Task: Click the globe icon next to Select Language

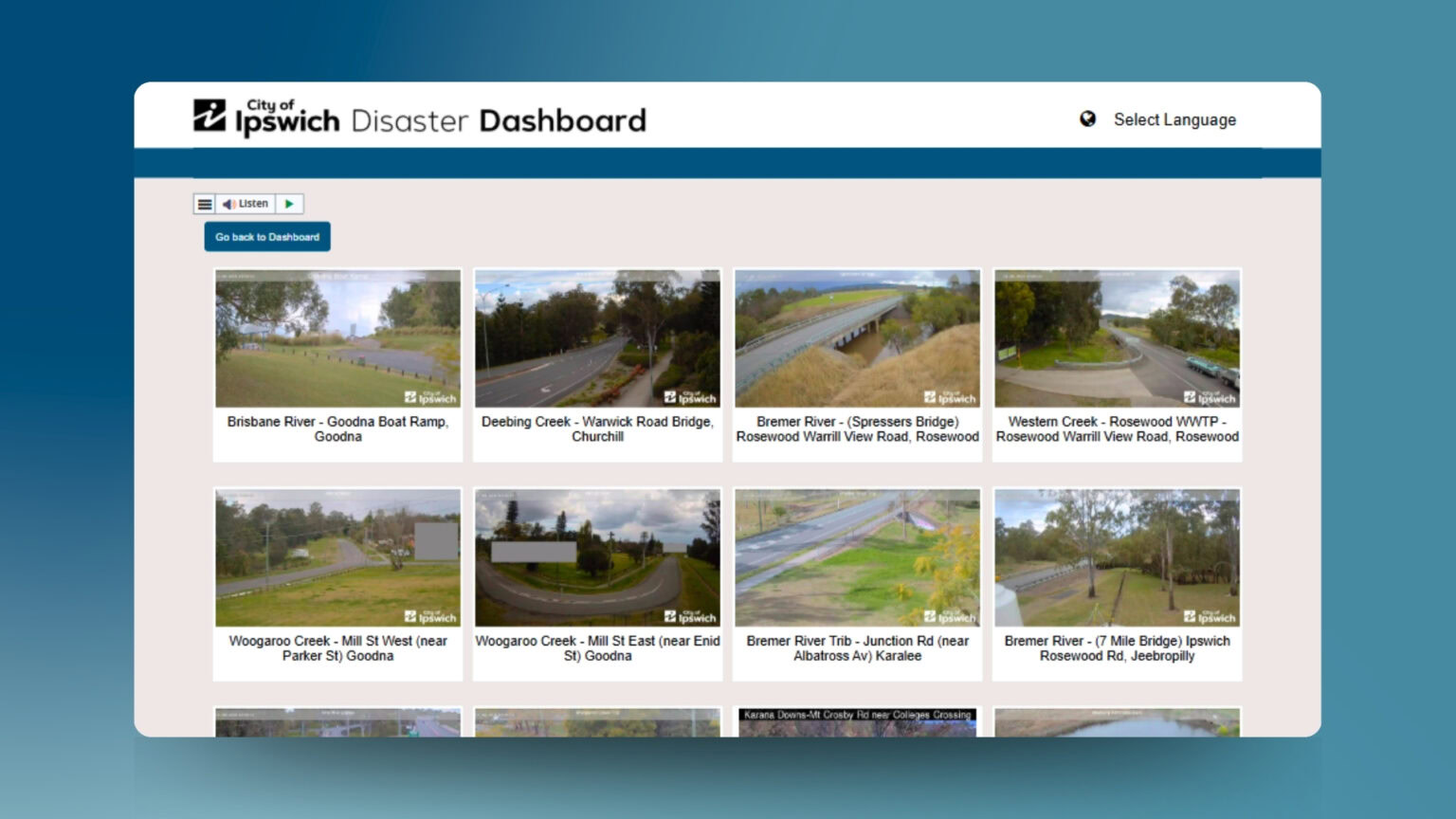Action: [1086, 119]
